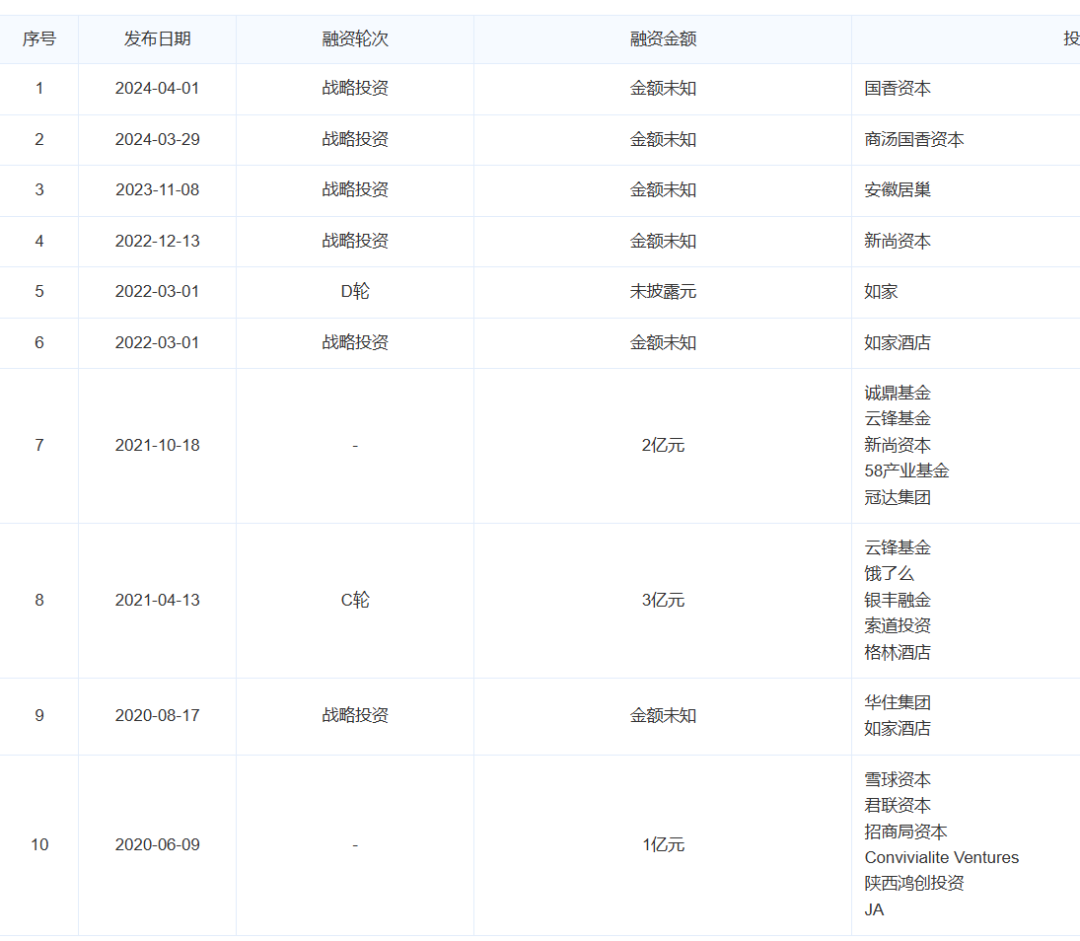Open 新尚资本 in the 2021-10-18 row
Viewport: 1080px width, 941px height.
pyautogui.click(x=897, y=446)
